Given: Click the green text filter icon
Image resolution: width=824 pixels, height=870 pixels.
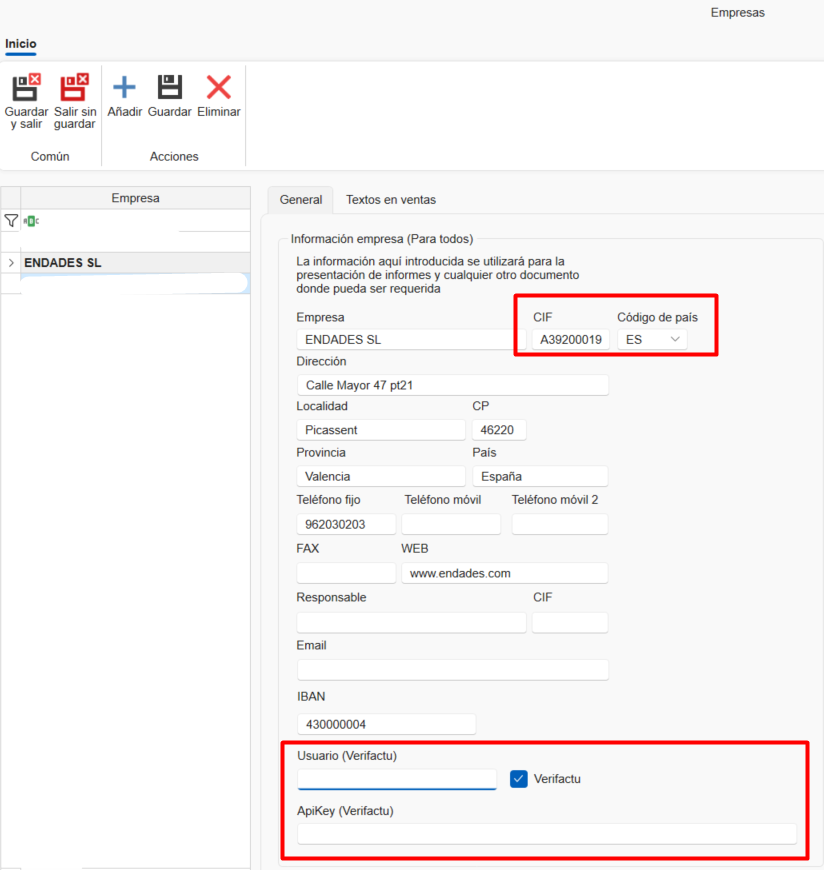Looking at the screenshot, I should pyautogui.click(x=31, y=221).
